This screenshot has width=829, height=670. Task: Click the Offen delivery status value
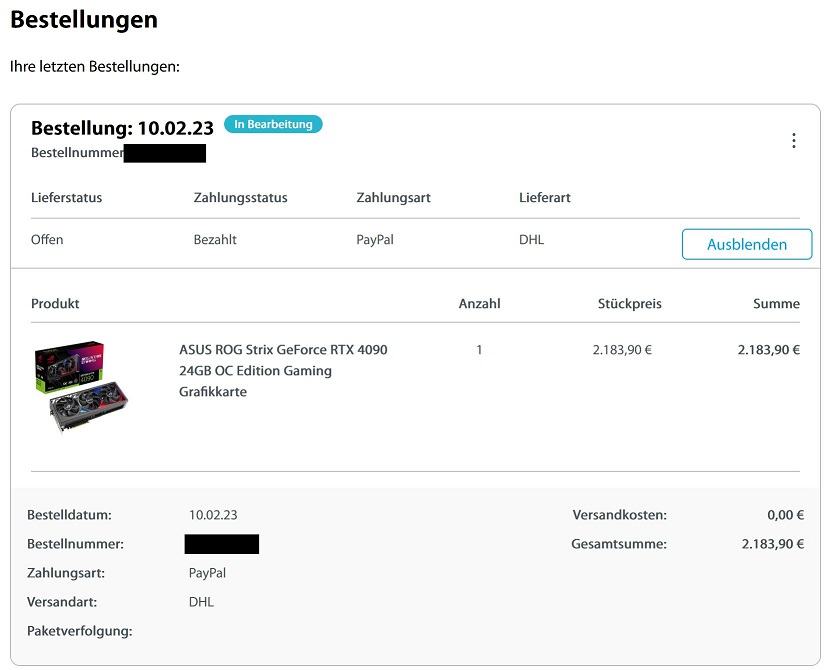tap(47, 240)
